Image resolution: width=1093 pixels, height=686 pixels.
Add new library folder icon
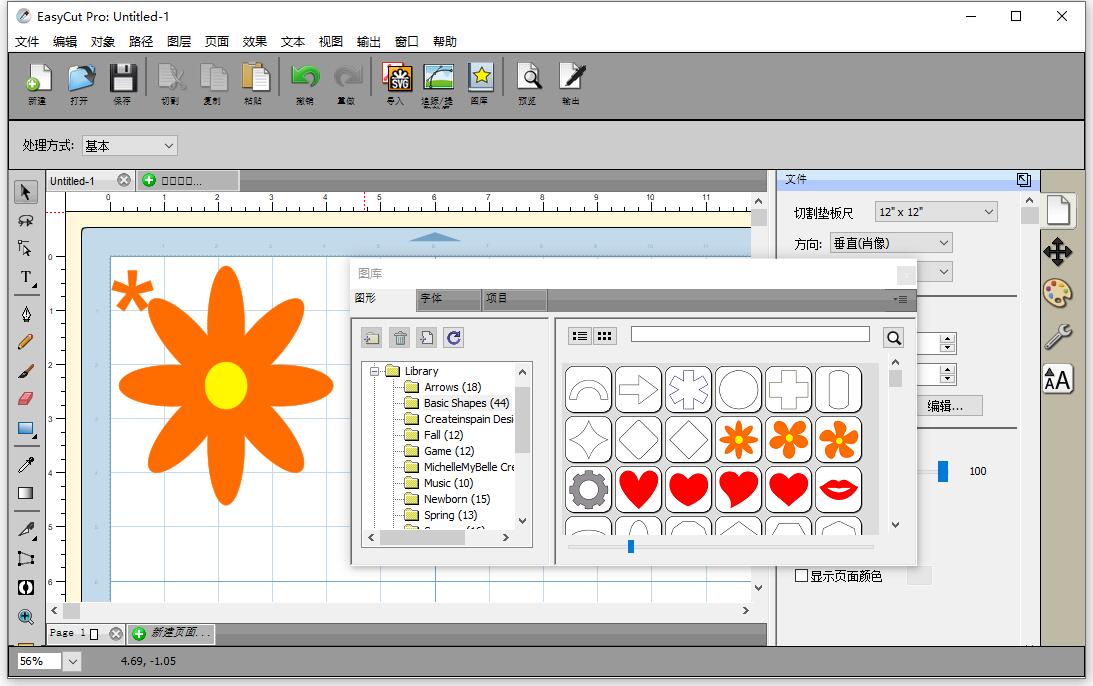point(372,338)
